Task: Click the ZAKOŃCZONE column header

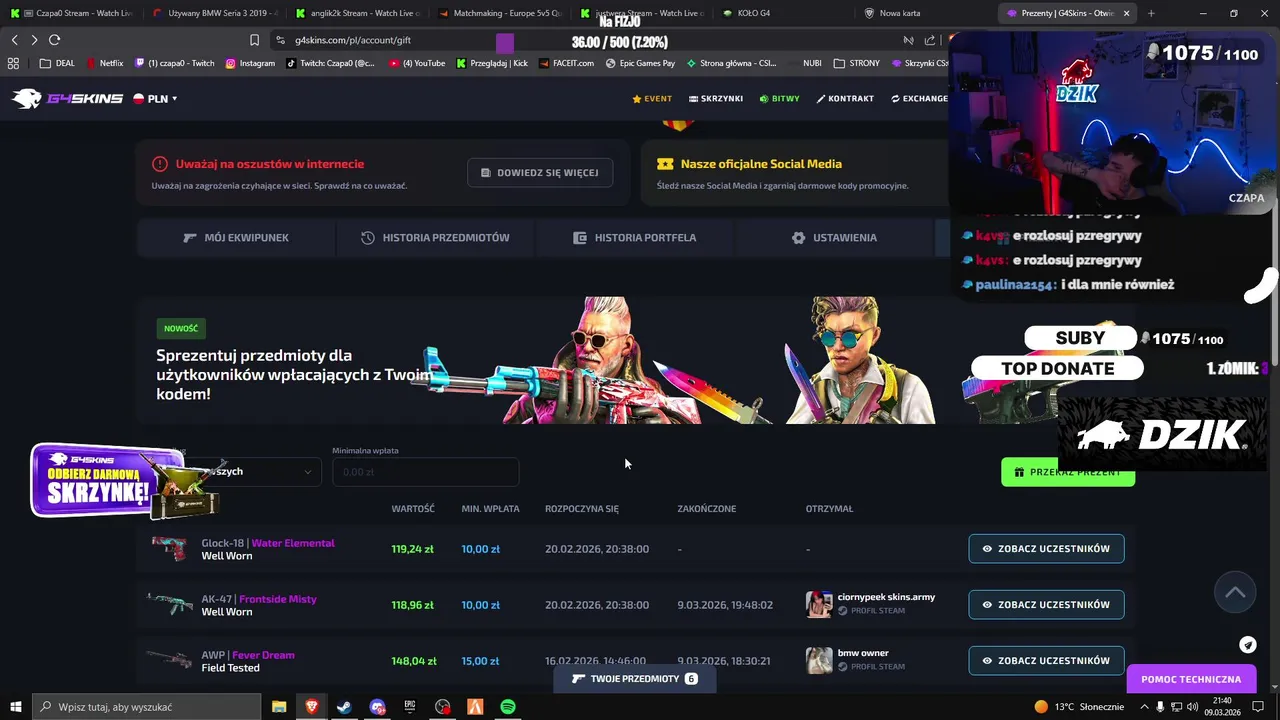Action: tap(707, 509)
